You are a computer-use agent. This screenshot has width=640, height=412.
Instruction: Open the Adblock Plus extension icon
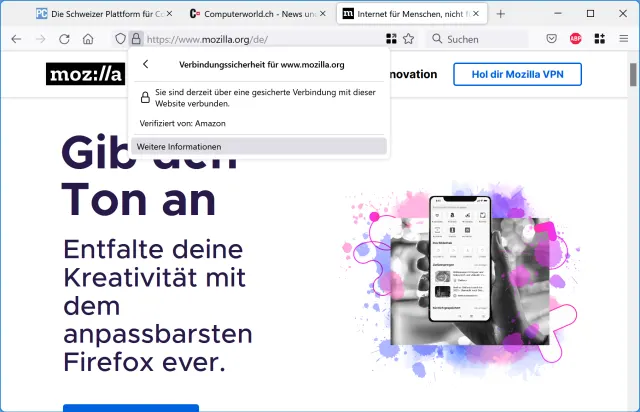click(576, 39)
